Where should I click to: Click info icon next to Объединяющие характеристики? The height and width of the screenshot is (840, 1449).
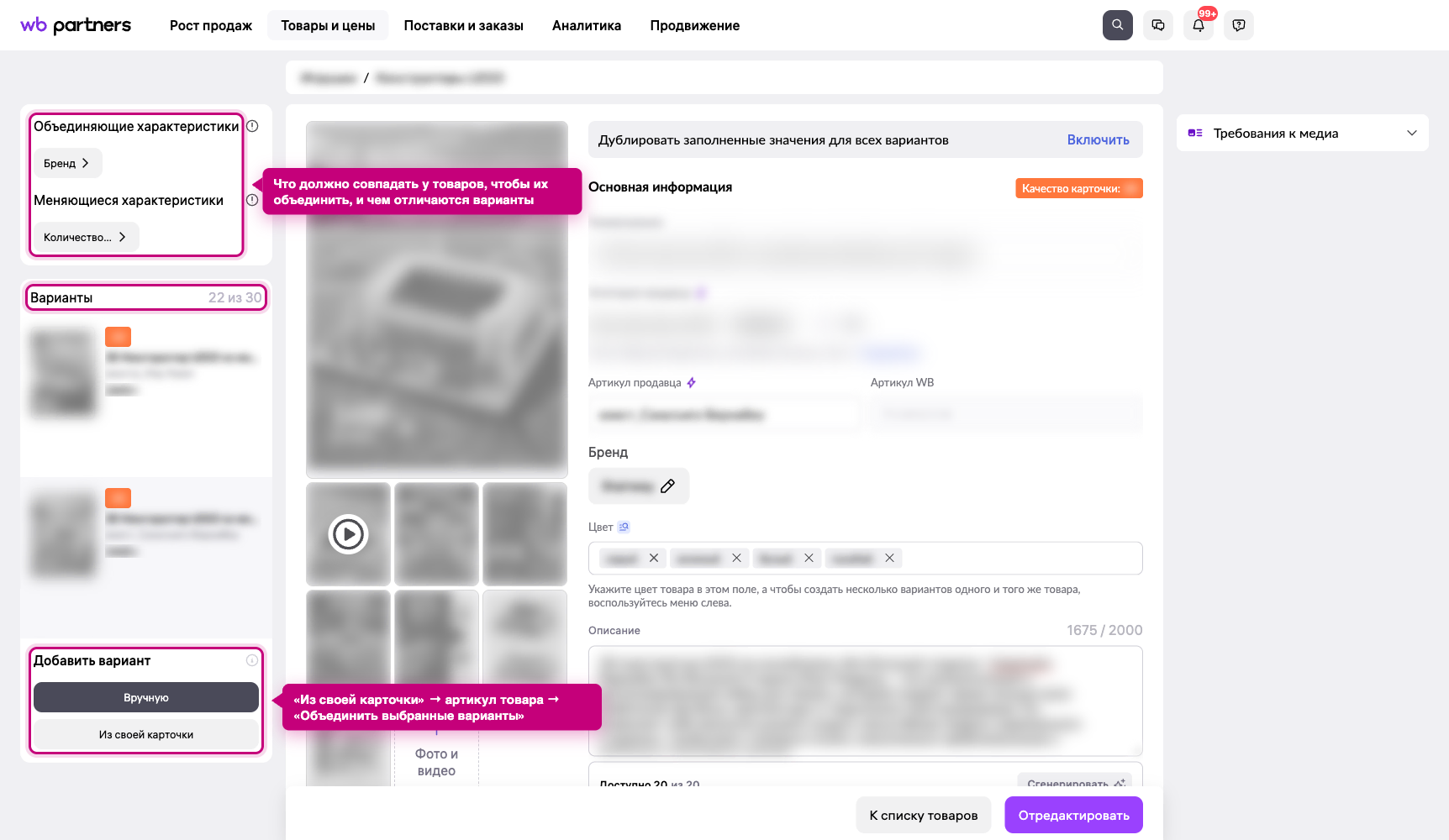point(252,126)
